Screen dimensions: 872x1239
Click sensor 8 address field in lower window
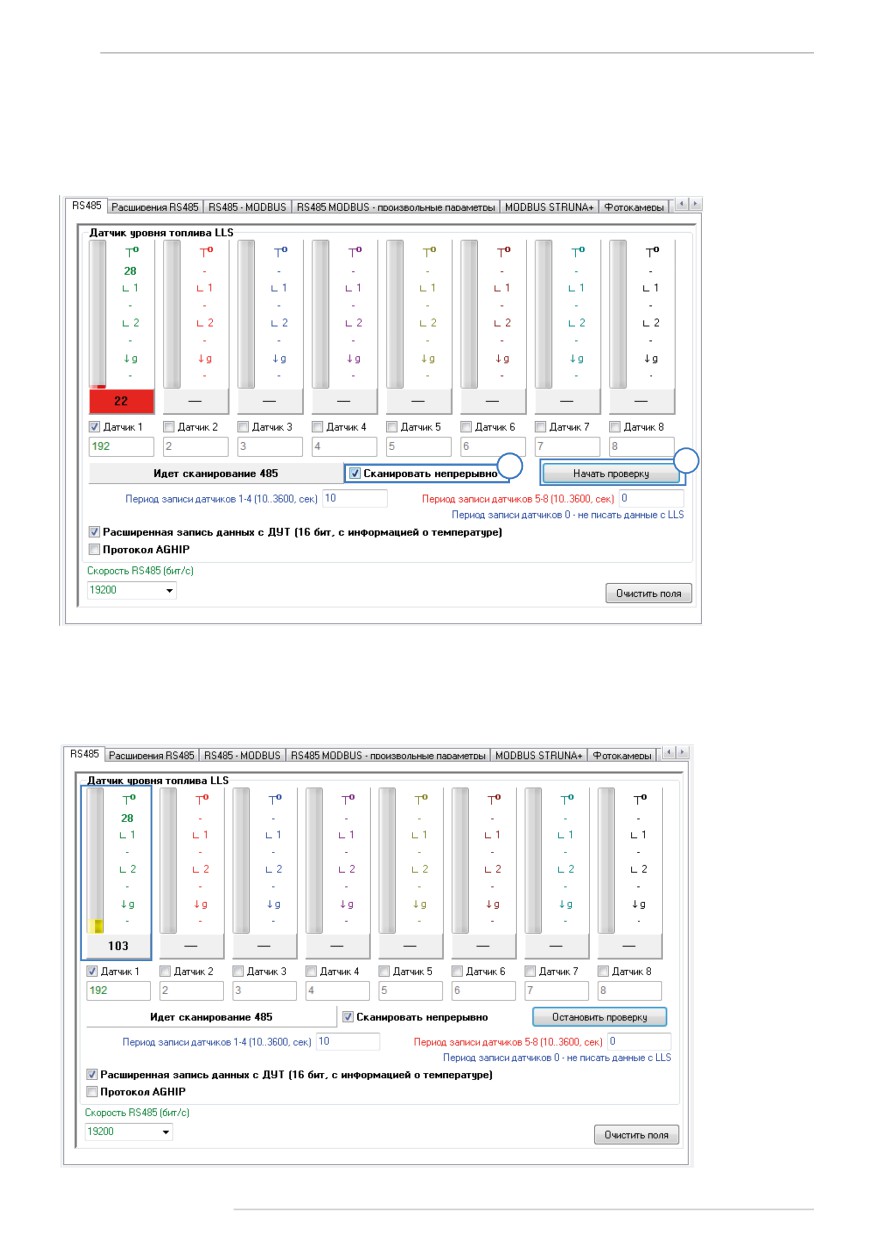[x=630, y=991]
